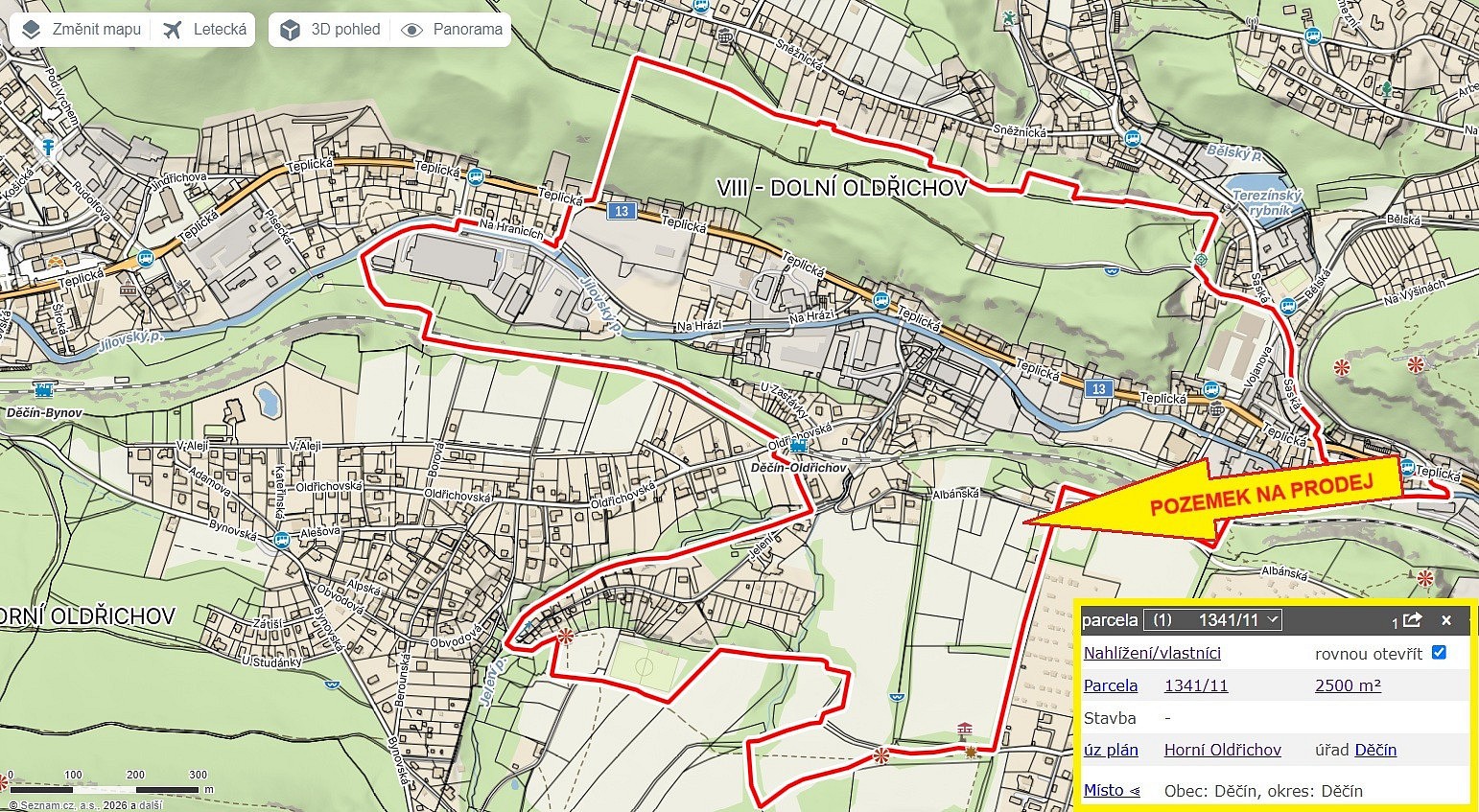Click the shooting target icon on red boundary
1479x812 pixels.
[1200, 260]
